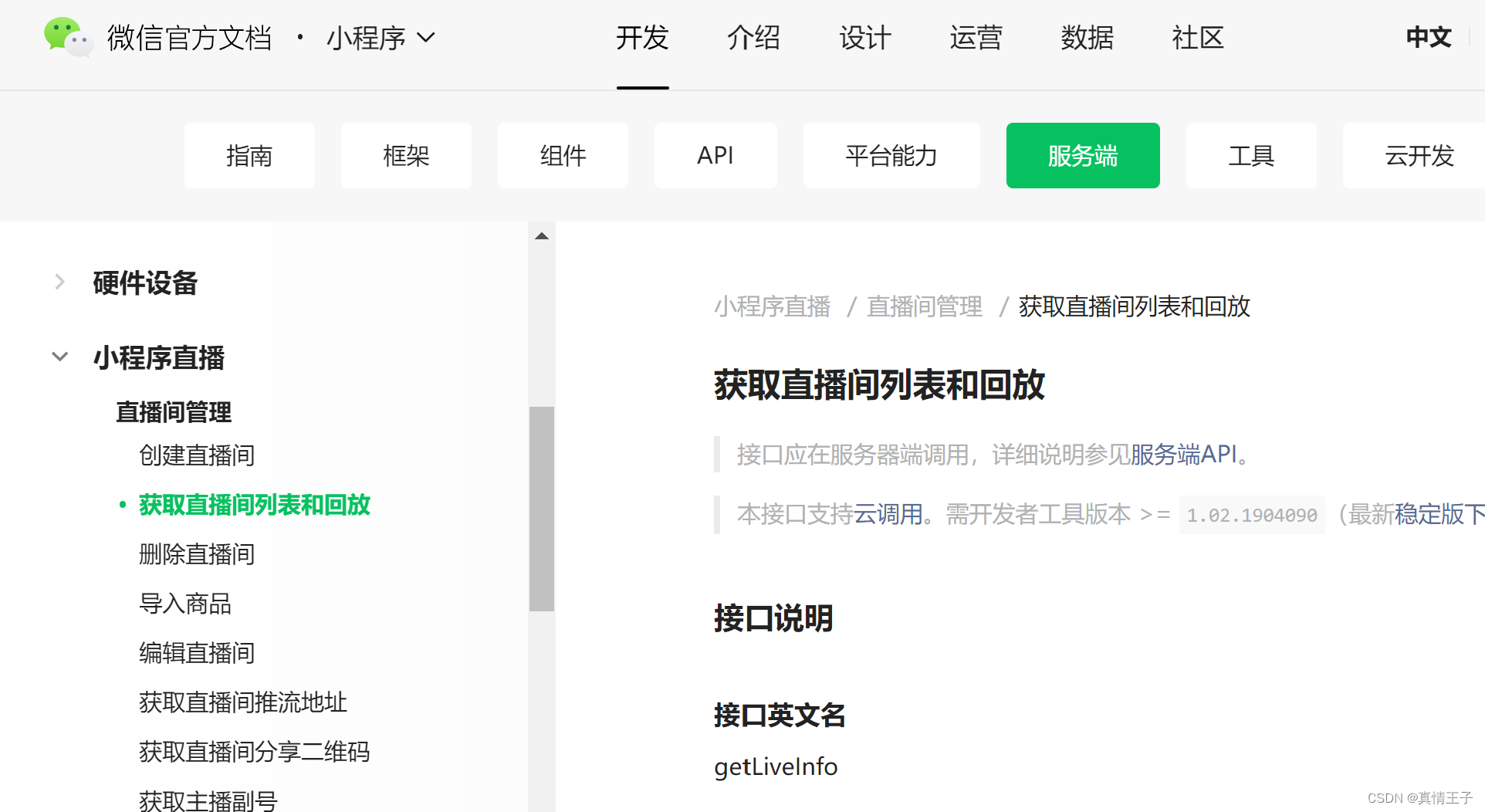Open 获取直播间推流地址 in the sidebar

[x=243, y=702]
